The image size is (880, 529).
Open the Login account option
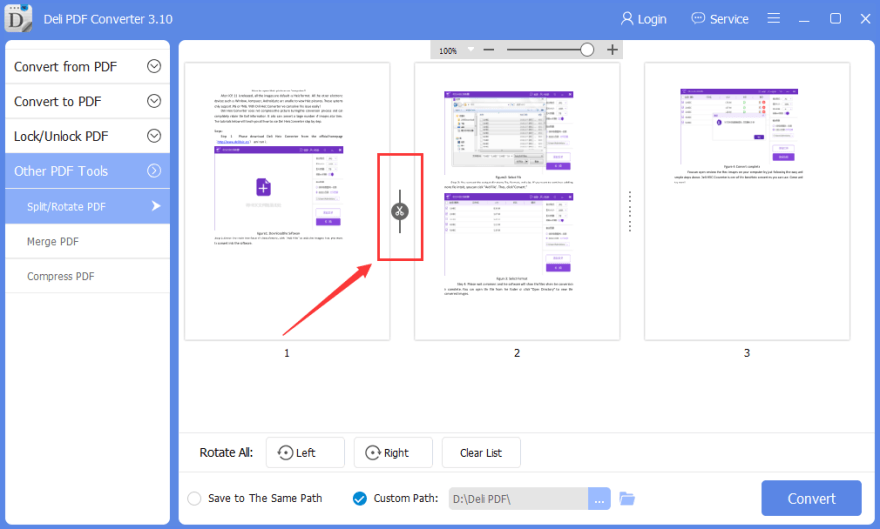[643, 19]
